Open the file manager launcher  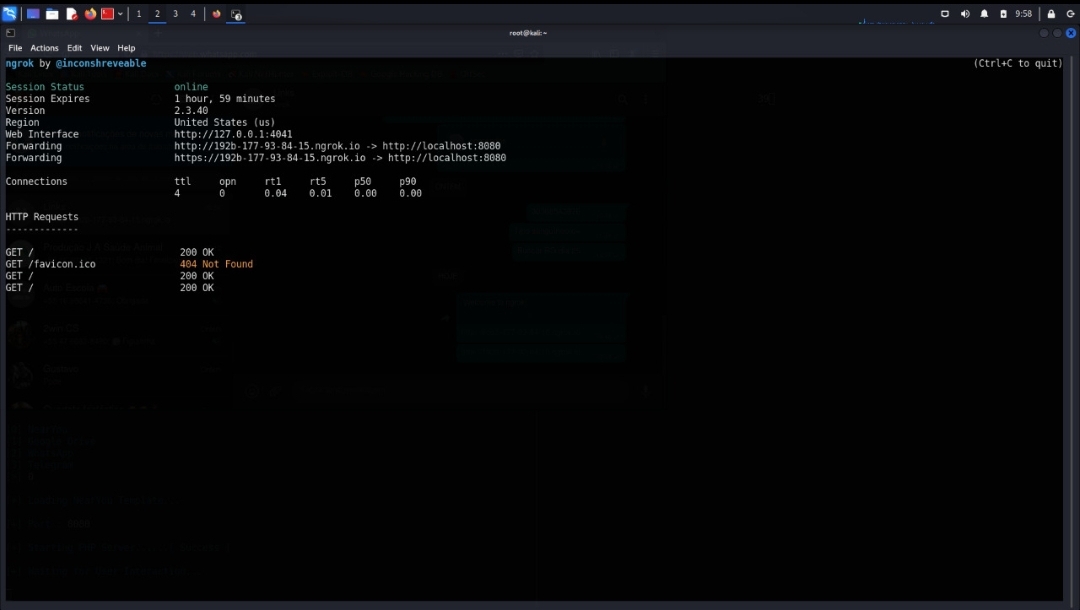52,14
